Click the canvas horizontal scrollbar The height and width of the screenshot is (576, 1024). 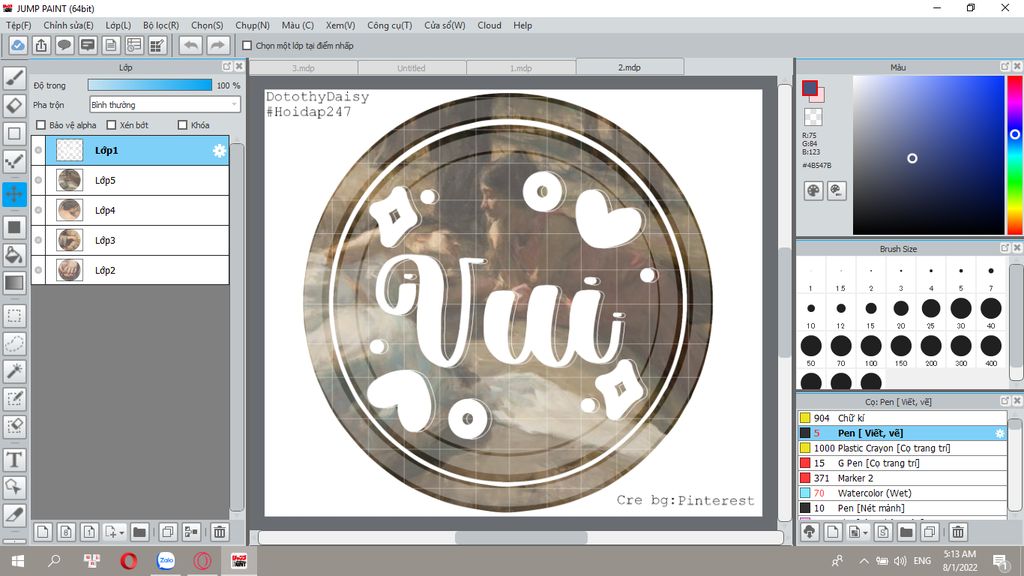point(520,537)
